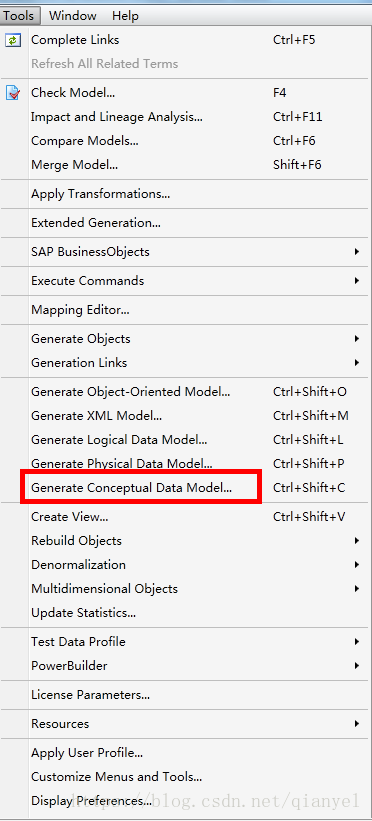Open Customize Menus and Tools
The height and width of the screenshot is (821, 372).
pyautogui.click(x=186, y=777)
